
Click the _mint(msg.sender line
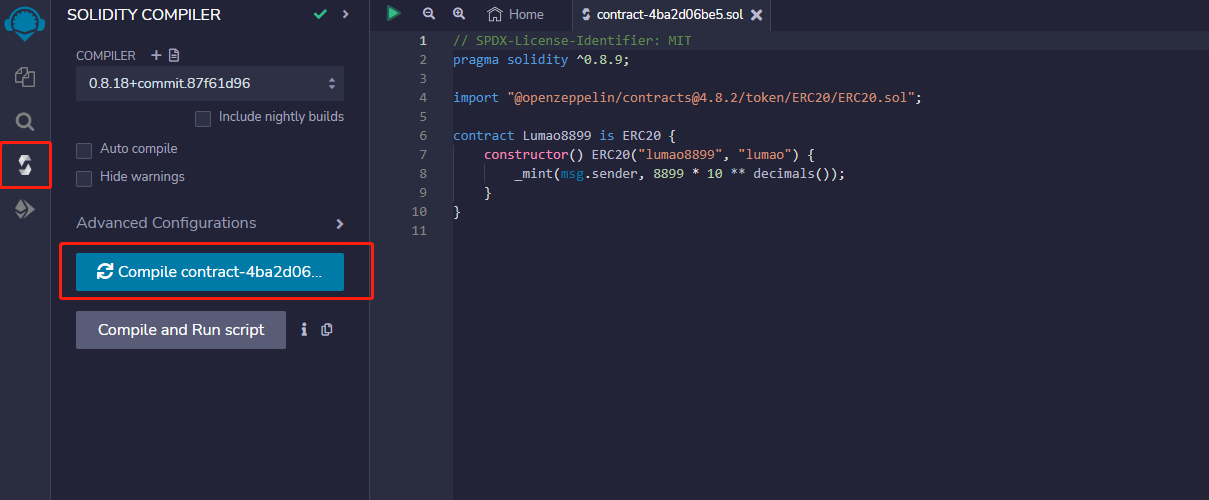(x=680, y=174)
